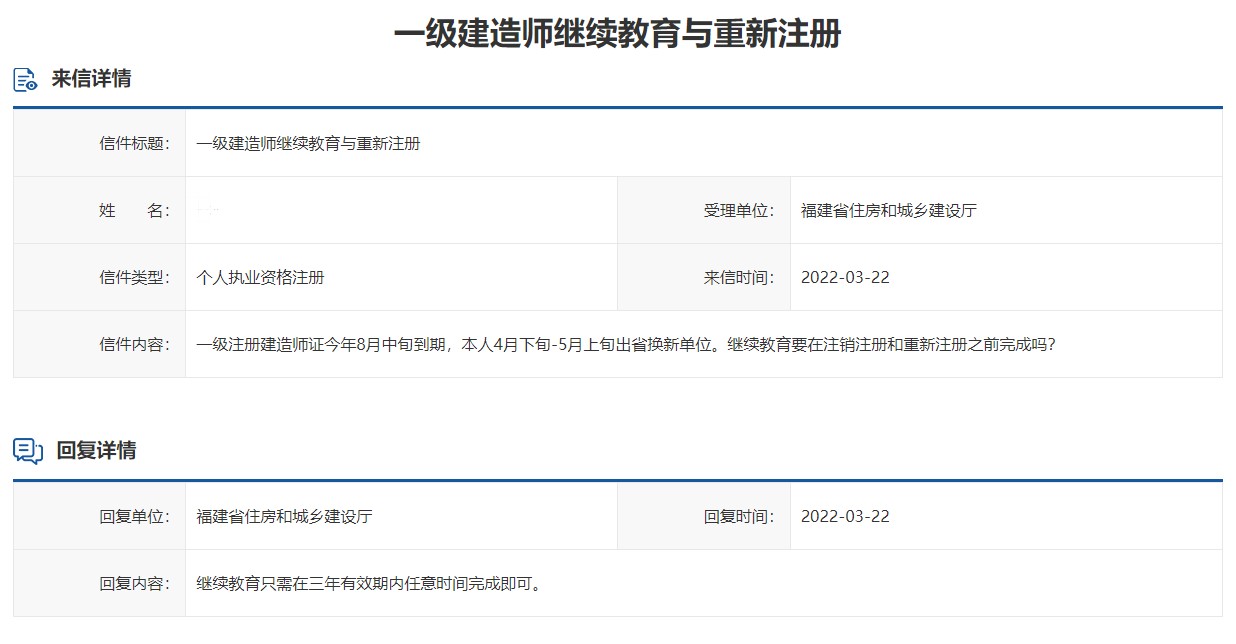Select the 回复详情 section heading text

tap(96, 451)
